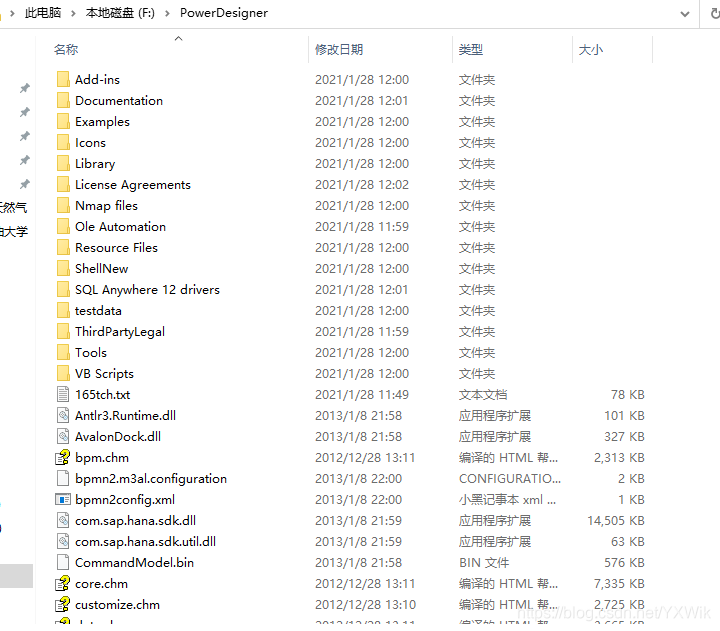This screenshot has width=720, height=631.
Task: Click 文本文档 type of 165tch.txt
Action: pos(483,395)
